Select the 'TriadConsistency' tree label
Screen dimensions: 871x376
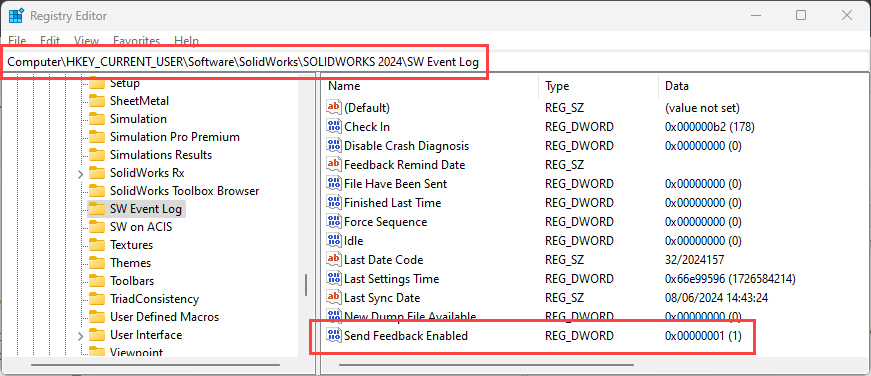pyautogui.click(x=154, y=299)
